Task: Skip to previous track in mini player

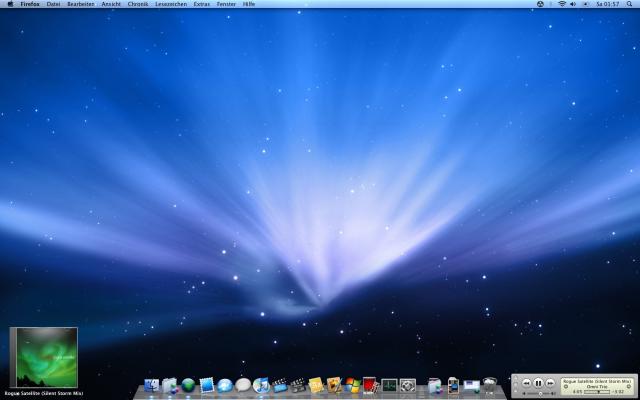Action: pos(527,383)
